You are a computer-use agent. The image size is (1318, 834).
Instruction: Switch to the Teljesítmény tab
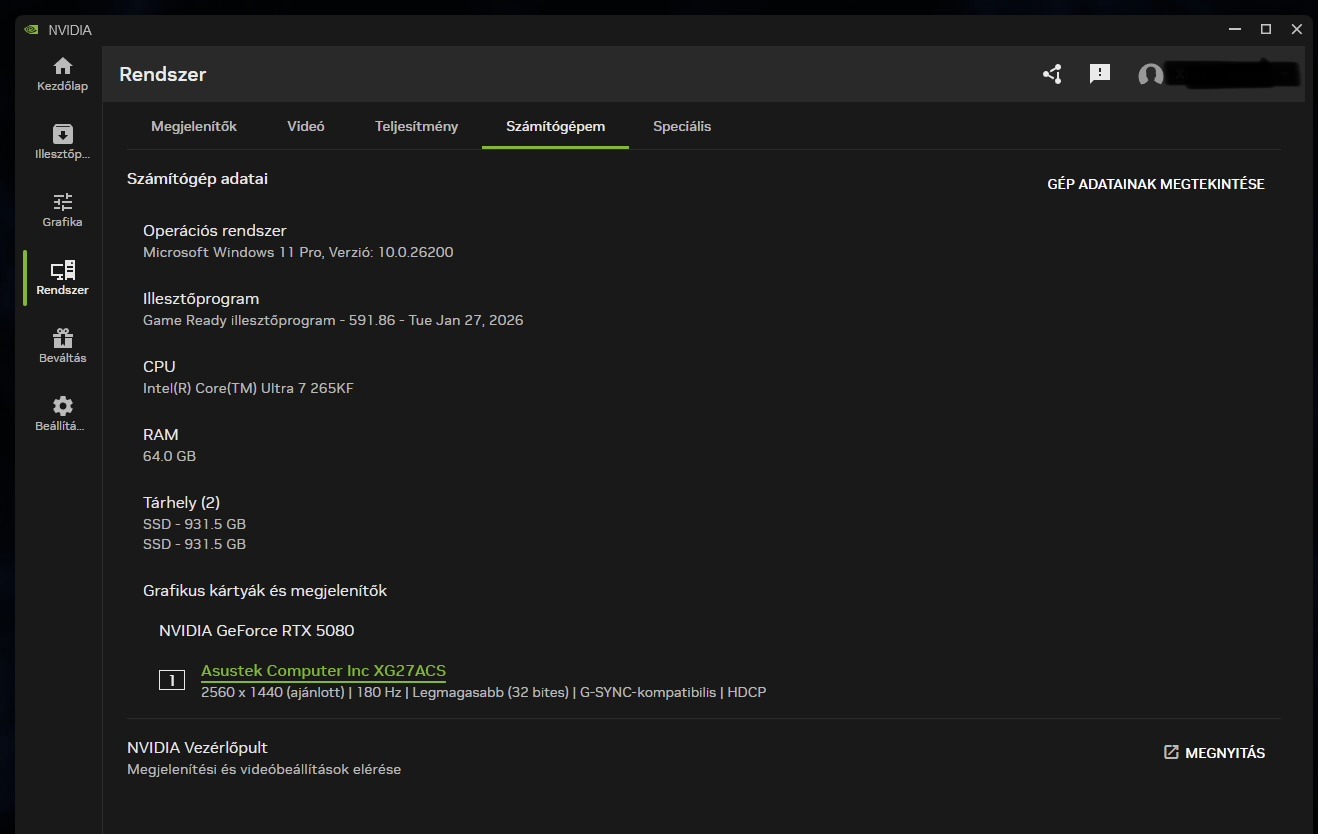pyautogui.click(x=417, y=126)
